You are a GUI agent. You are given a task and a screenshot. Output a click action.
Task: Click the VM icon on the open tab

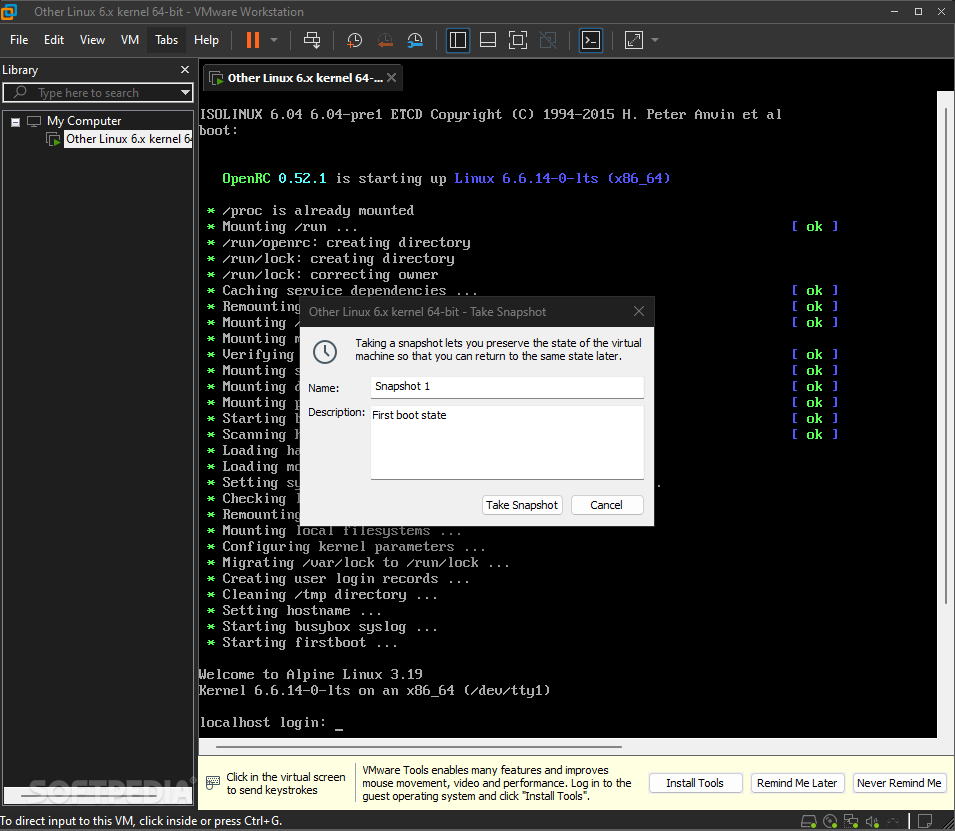[216, 78]
